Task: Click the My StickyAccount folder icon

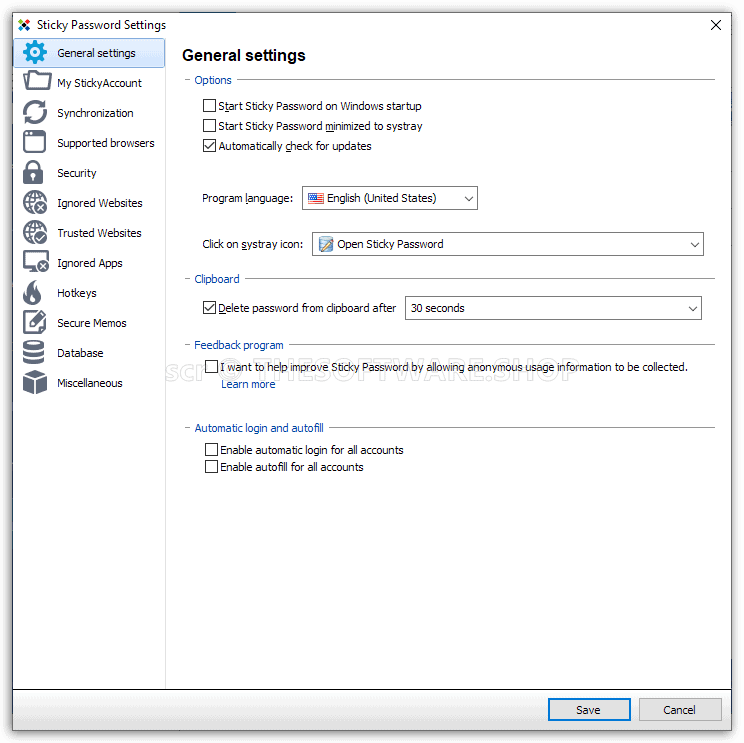Action: 37,81
